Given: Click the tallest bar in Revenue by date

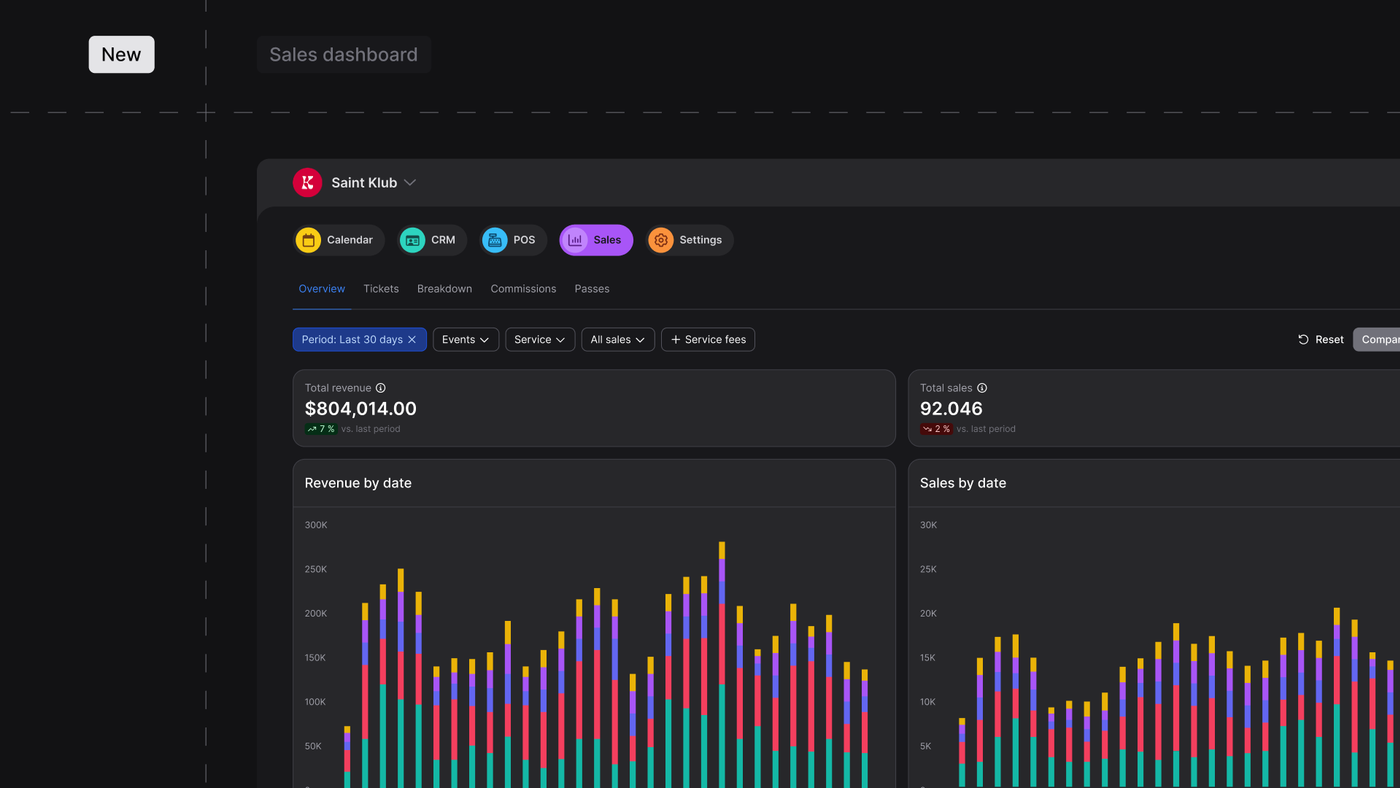Looking at the screenshot, I should coord(722,665).
